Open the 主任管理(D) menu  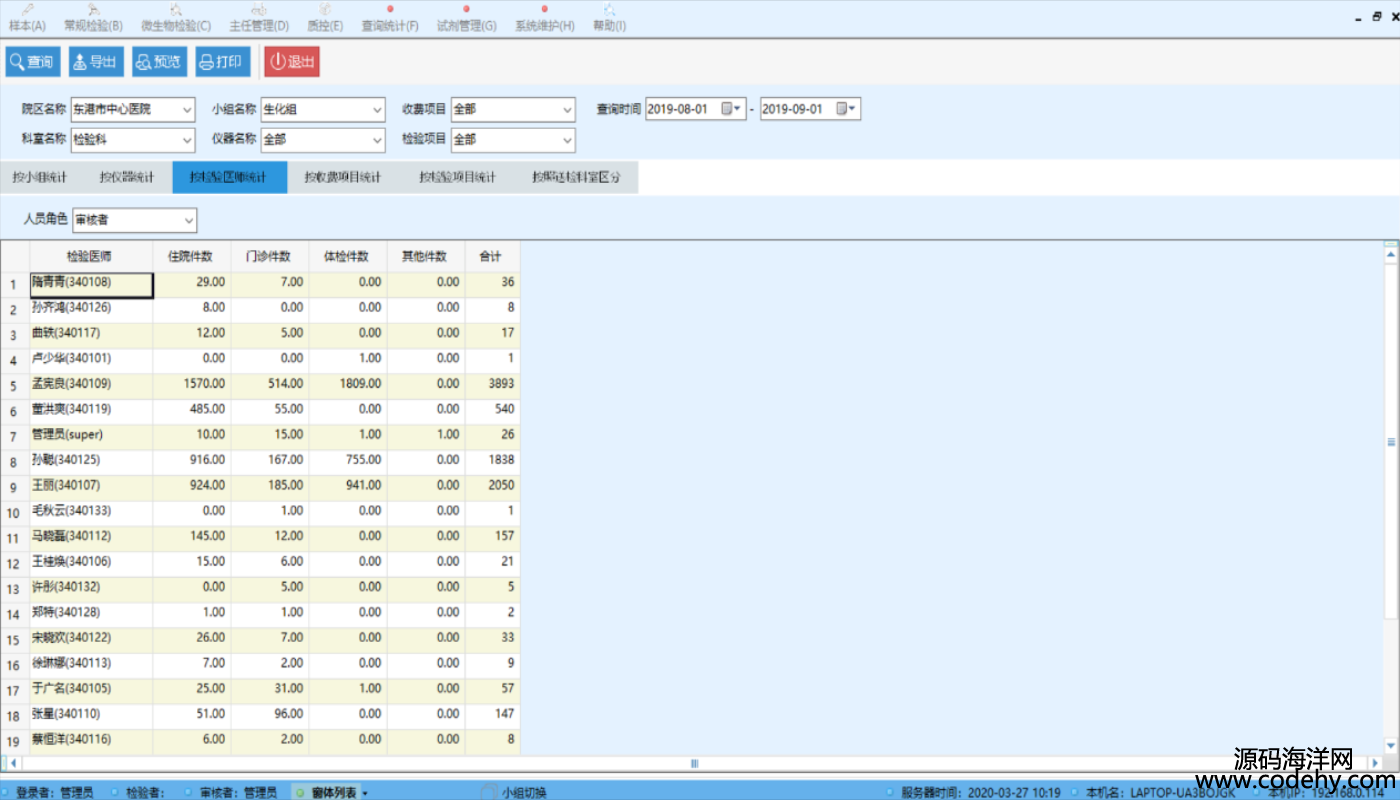coord(258,19)
